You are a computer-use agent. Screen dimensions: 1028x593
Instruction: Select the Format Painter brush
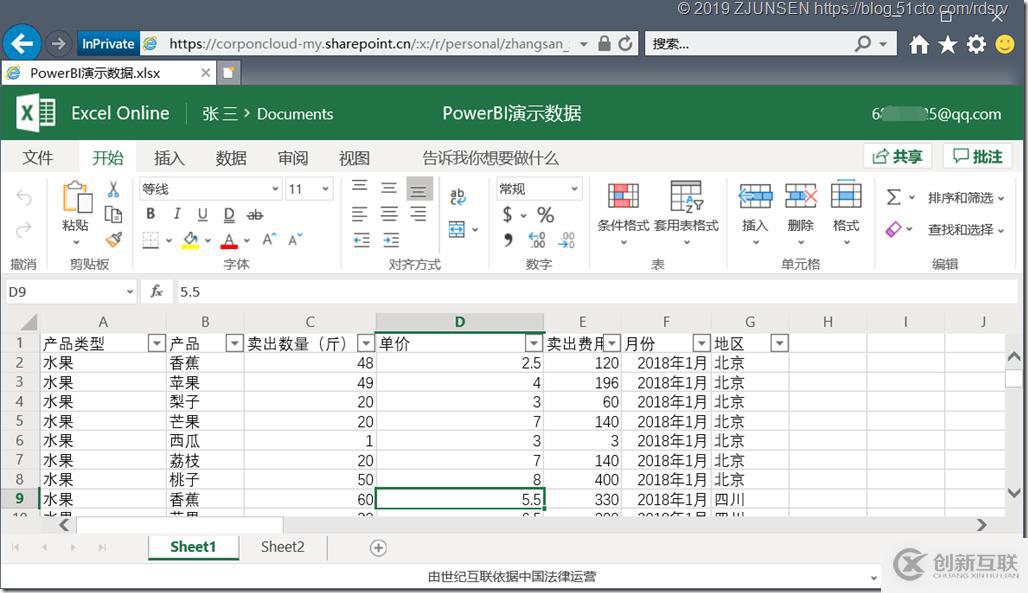pyautogui.click(x=113, y=239)
